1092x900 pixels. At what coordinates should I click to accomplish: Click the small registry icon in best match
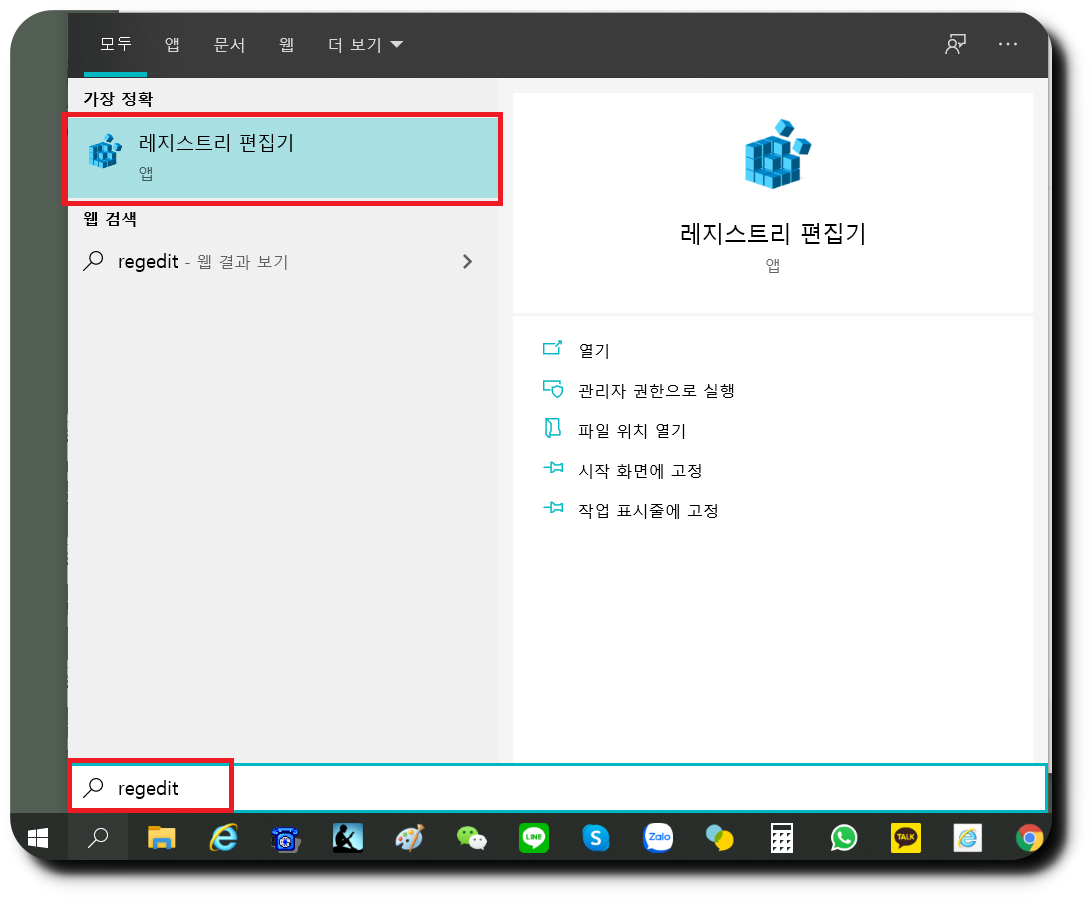click(x=105, y=150)
